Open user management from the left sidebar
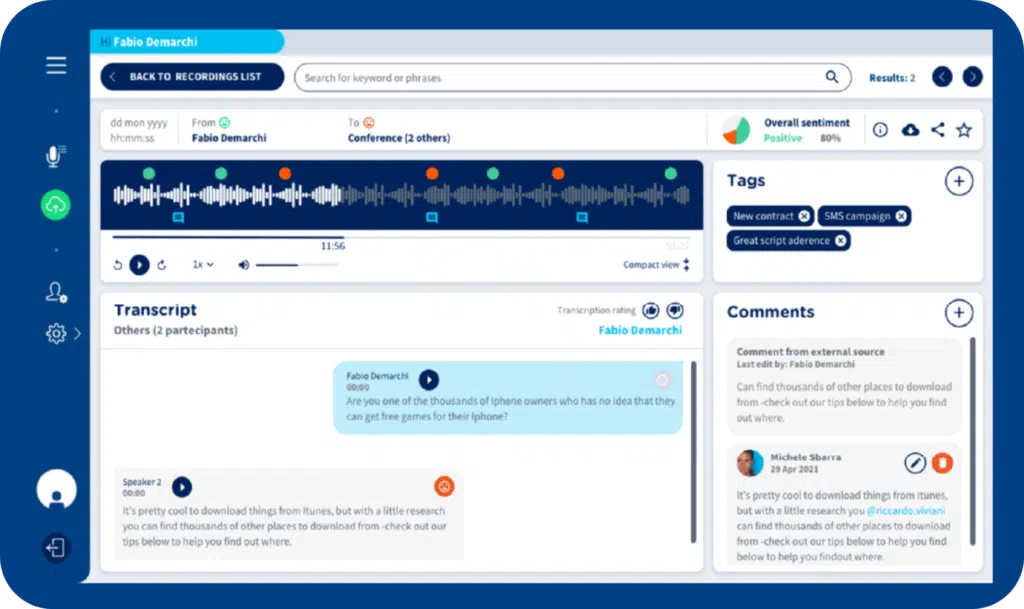Screen dimensions: 1024x609 click(x=55, y=291)
